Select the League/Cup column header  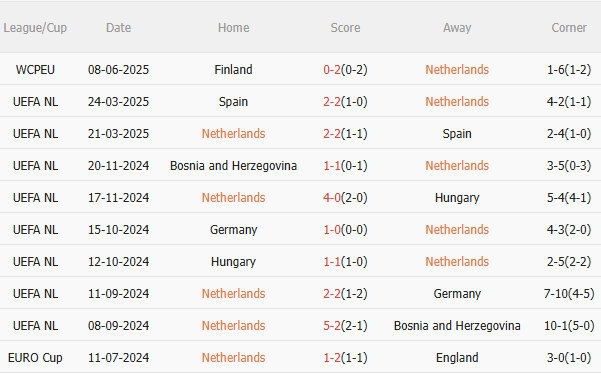(x=35, y=28)
